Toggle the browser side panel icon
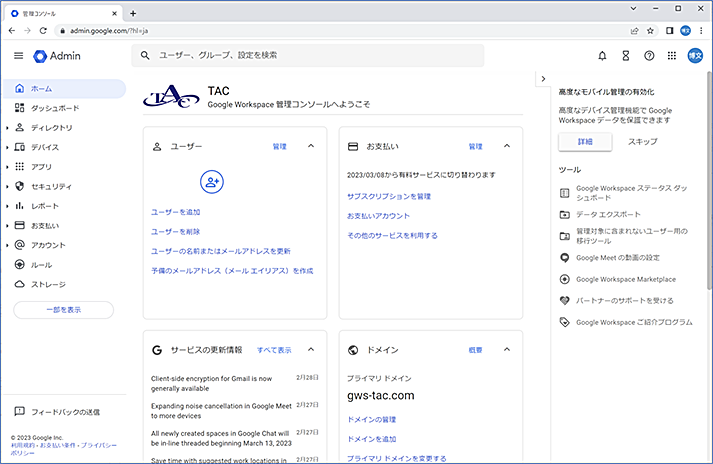 (669, 30)
